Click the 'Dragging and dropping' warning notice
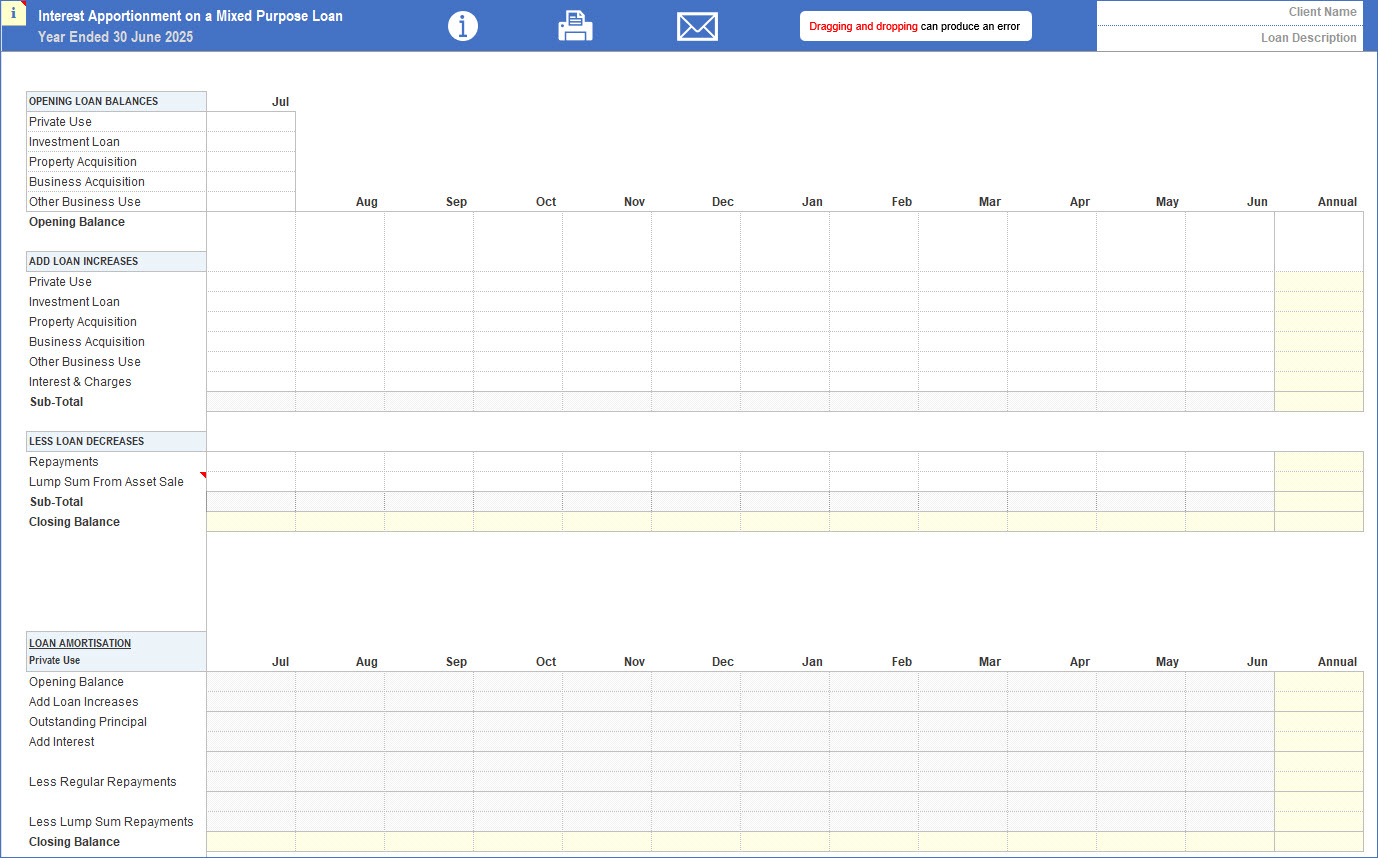 click(915, 26)
